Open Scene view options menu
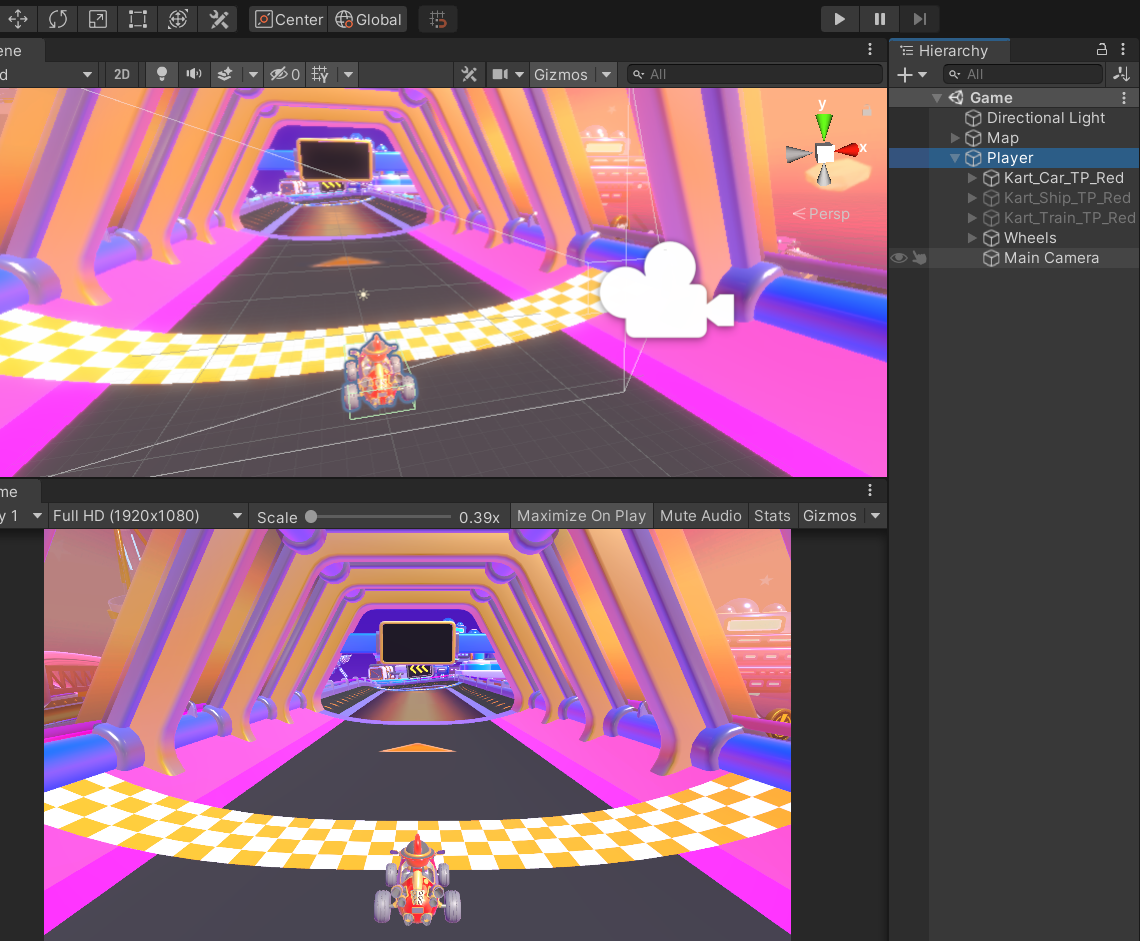This screenshot has width=1140, height=941. tap(870, 49)
